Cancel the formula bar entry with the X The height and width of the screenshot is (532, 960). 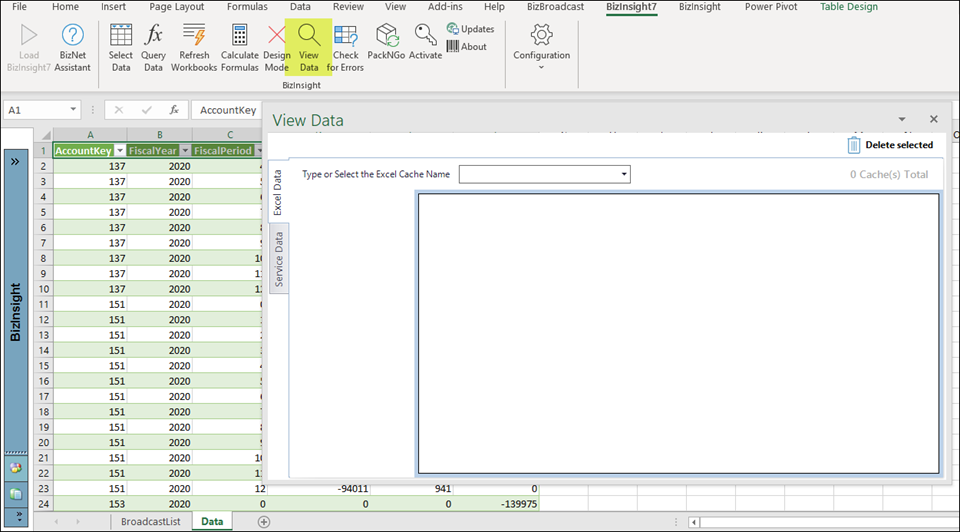point(119,110)
